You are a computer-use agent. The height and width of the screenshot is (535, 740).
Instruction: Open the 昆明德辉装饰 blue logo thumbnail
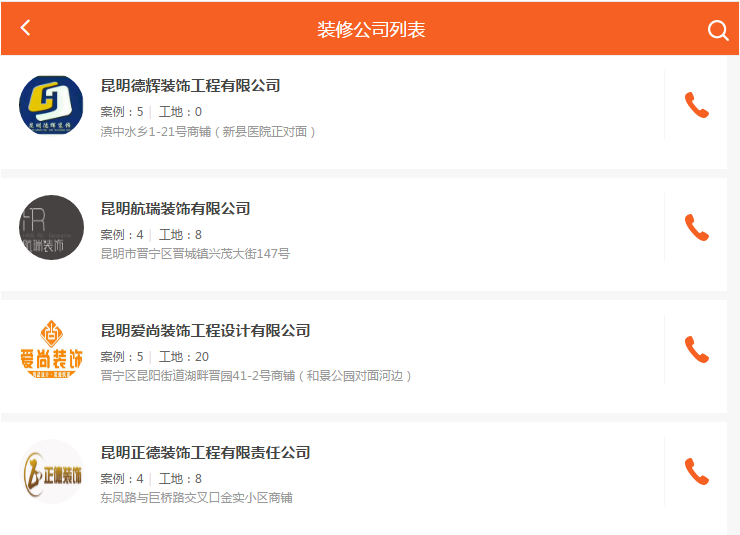pos(51,105)
